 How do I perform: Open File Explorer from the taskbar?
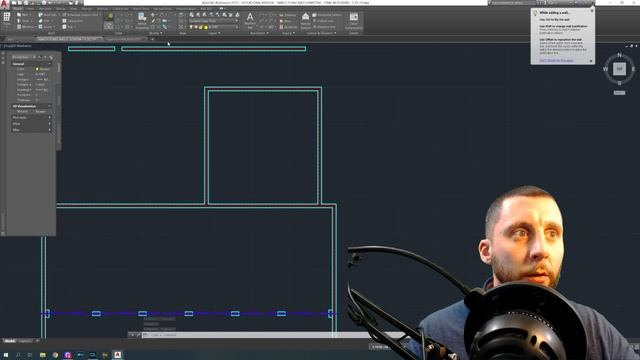point(42,355)
